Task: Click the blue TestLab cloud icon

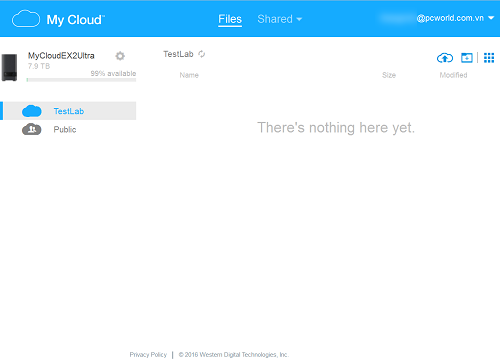Action: click(x=32, y=111)
